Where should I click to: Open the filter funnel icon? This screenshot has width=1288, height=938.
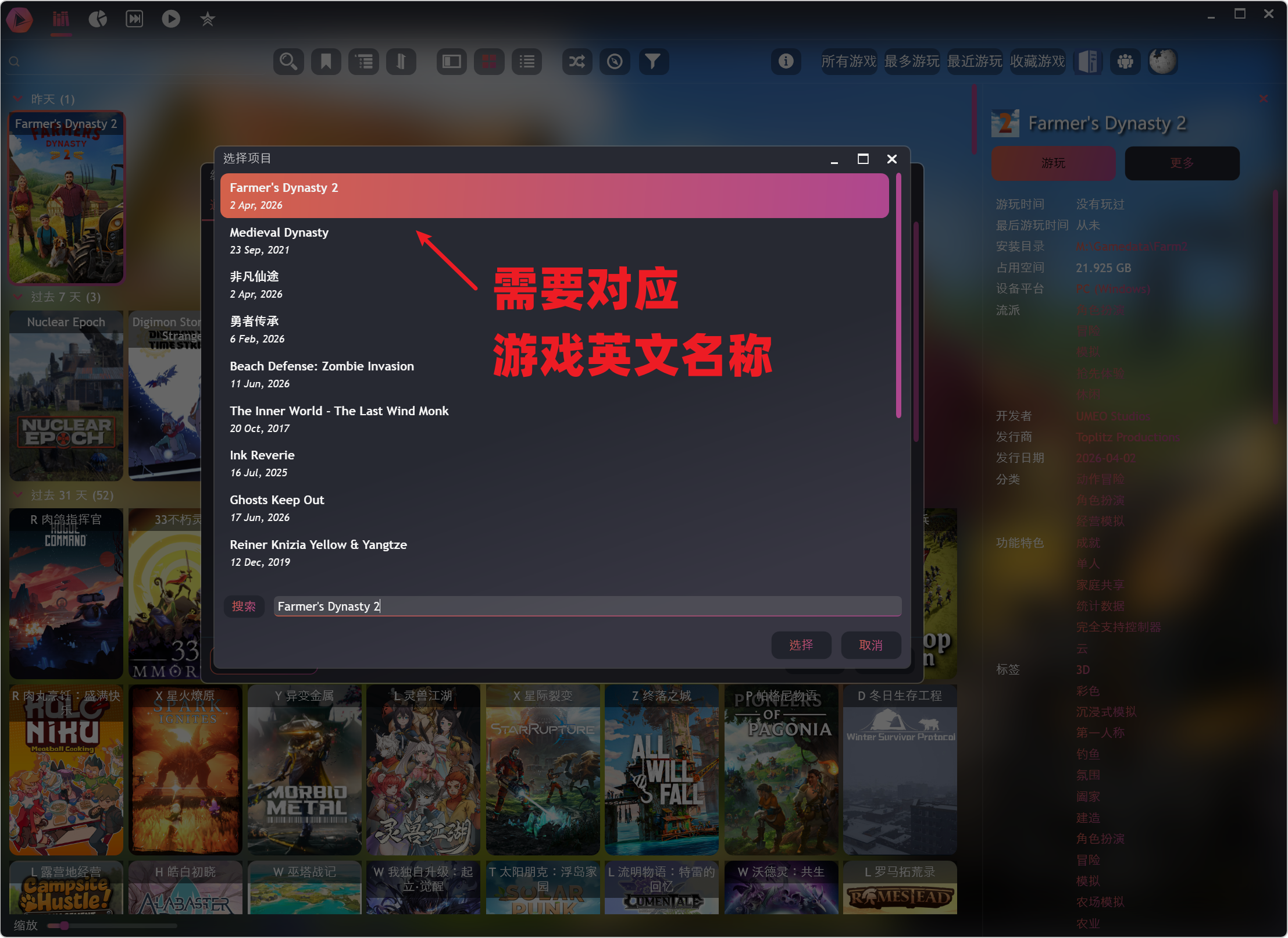[653, 61]
